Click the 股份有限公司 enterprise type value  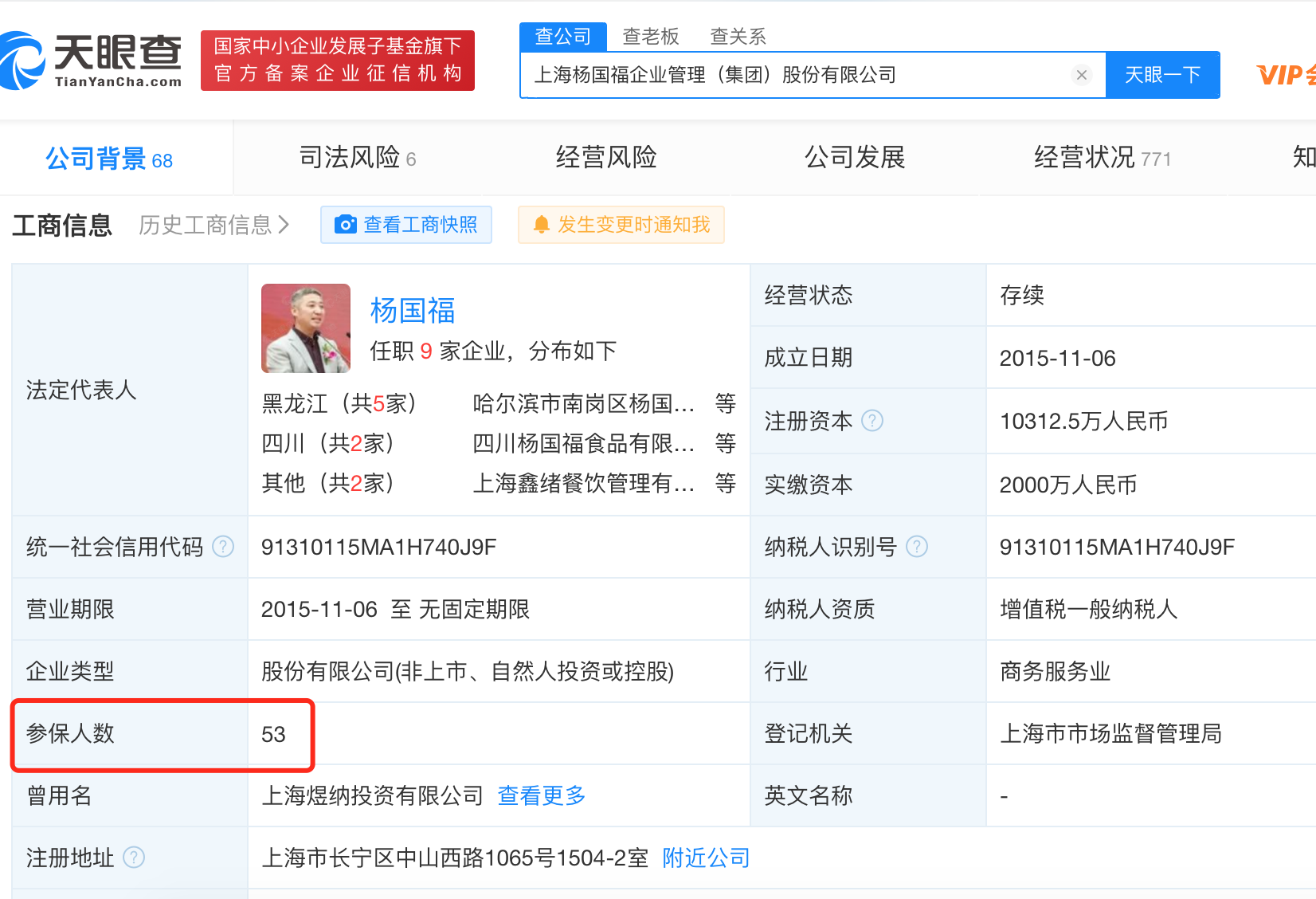point(468,671)
